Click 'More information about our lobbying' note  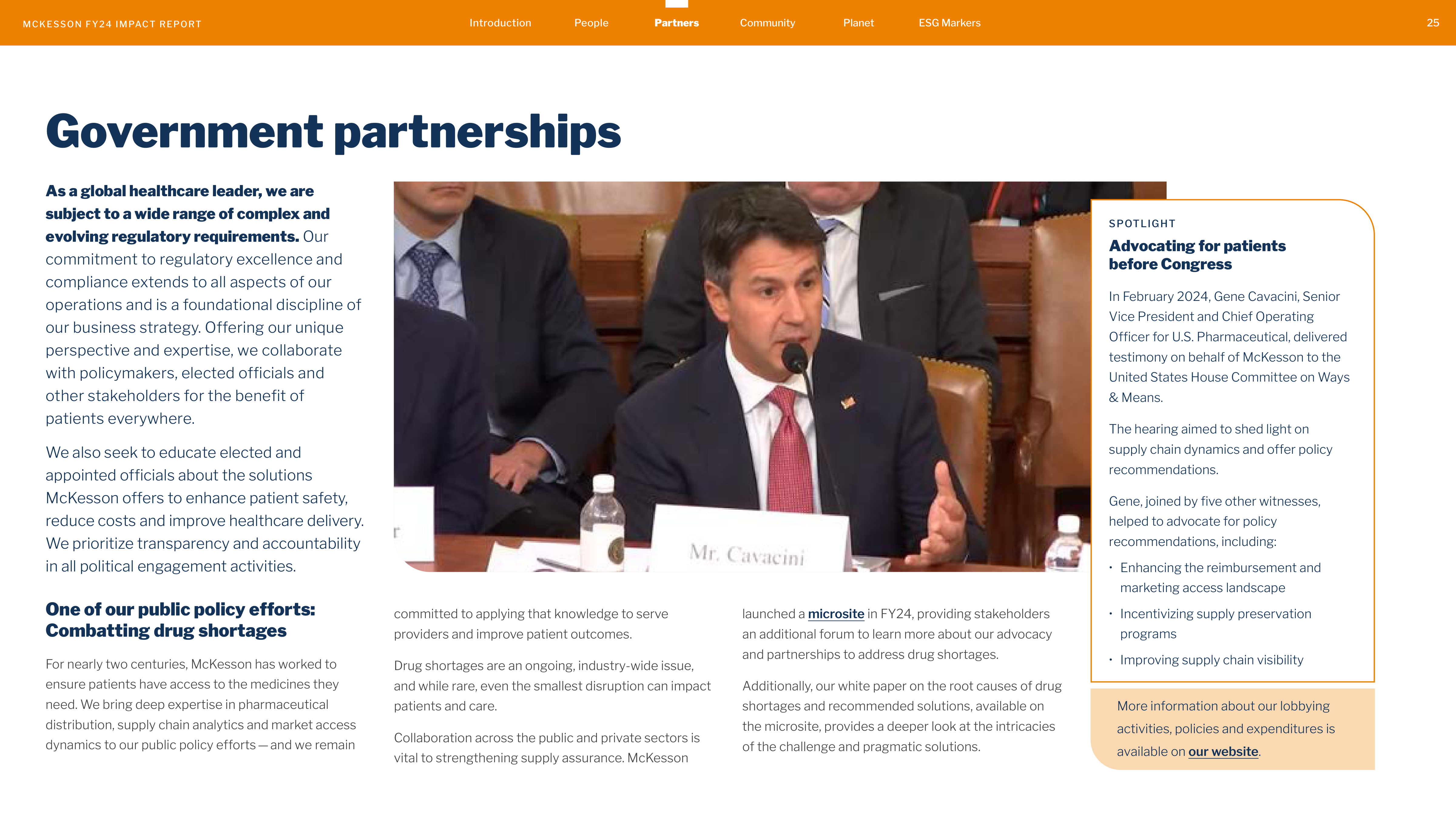[x=1225, y=729]
